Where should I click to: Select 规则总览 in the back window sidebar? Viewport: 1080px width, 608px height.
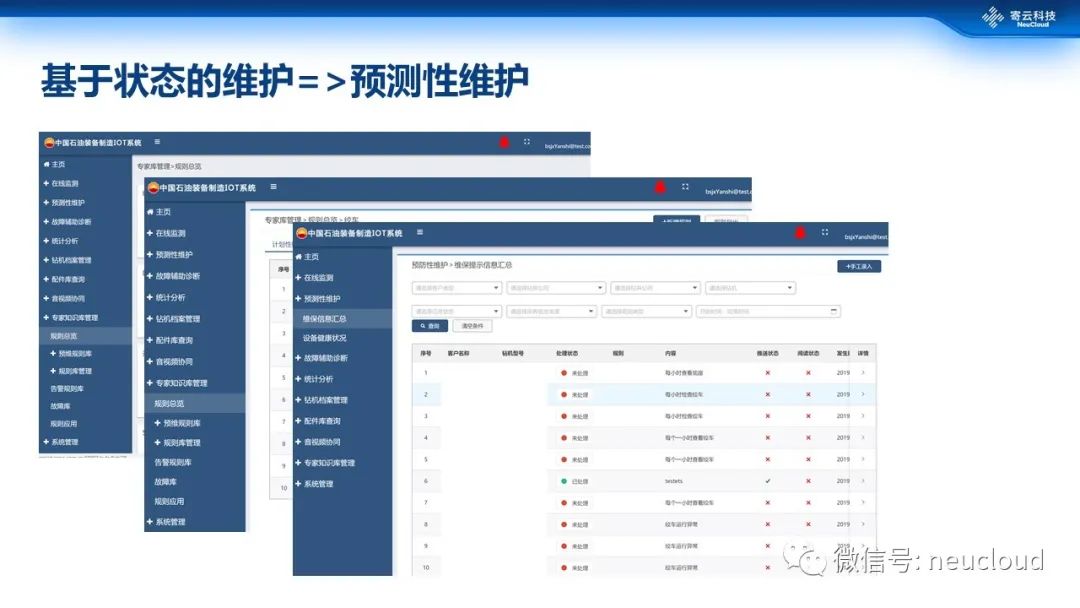tap(64, 336)
